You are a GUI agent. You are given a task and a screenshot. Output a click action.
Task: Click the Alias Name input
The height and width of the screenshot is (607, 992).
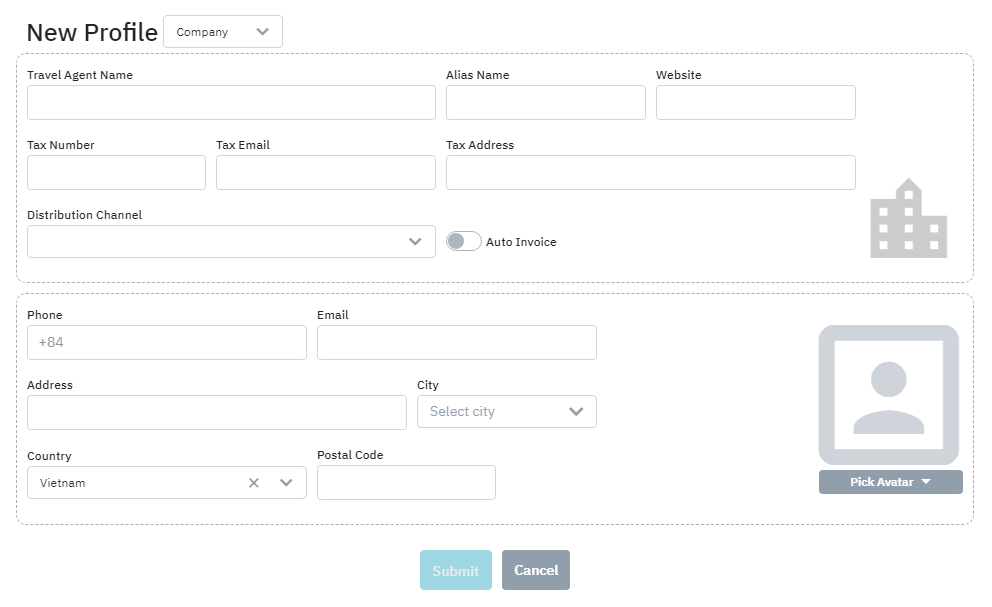tap(545, 103)
